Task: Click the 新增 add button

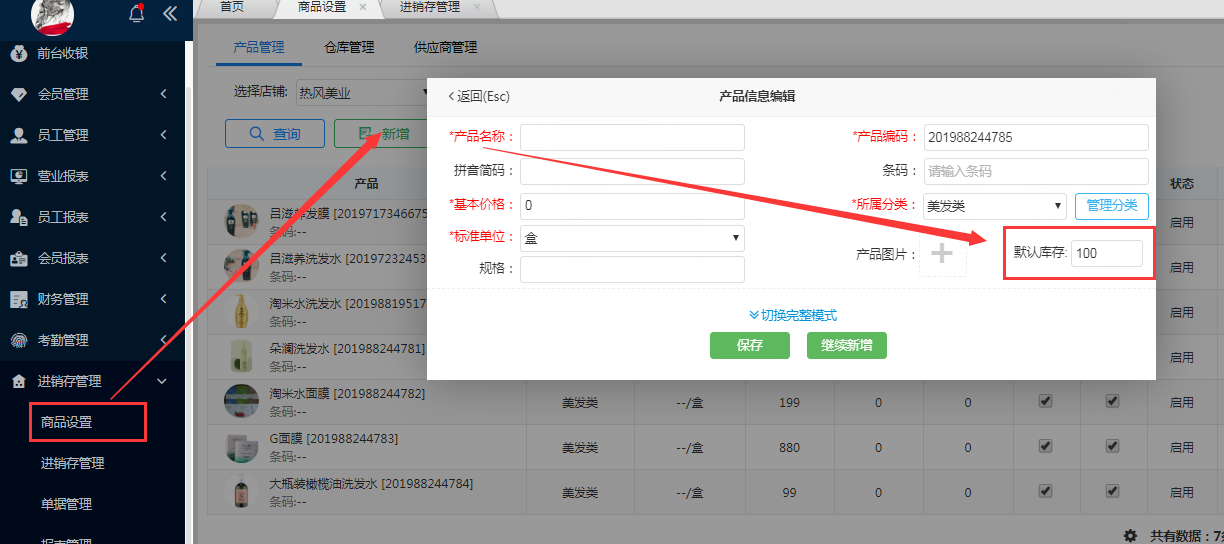Action: coord(384,134)
